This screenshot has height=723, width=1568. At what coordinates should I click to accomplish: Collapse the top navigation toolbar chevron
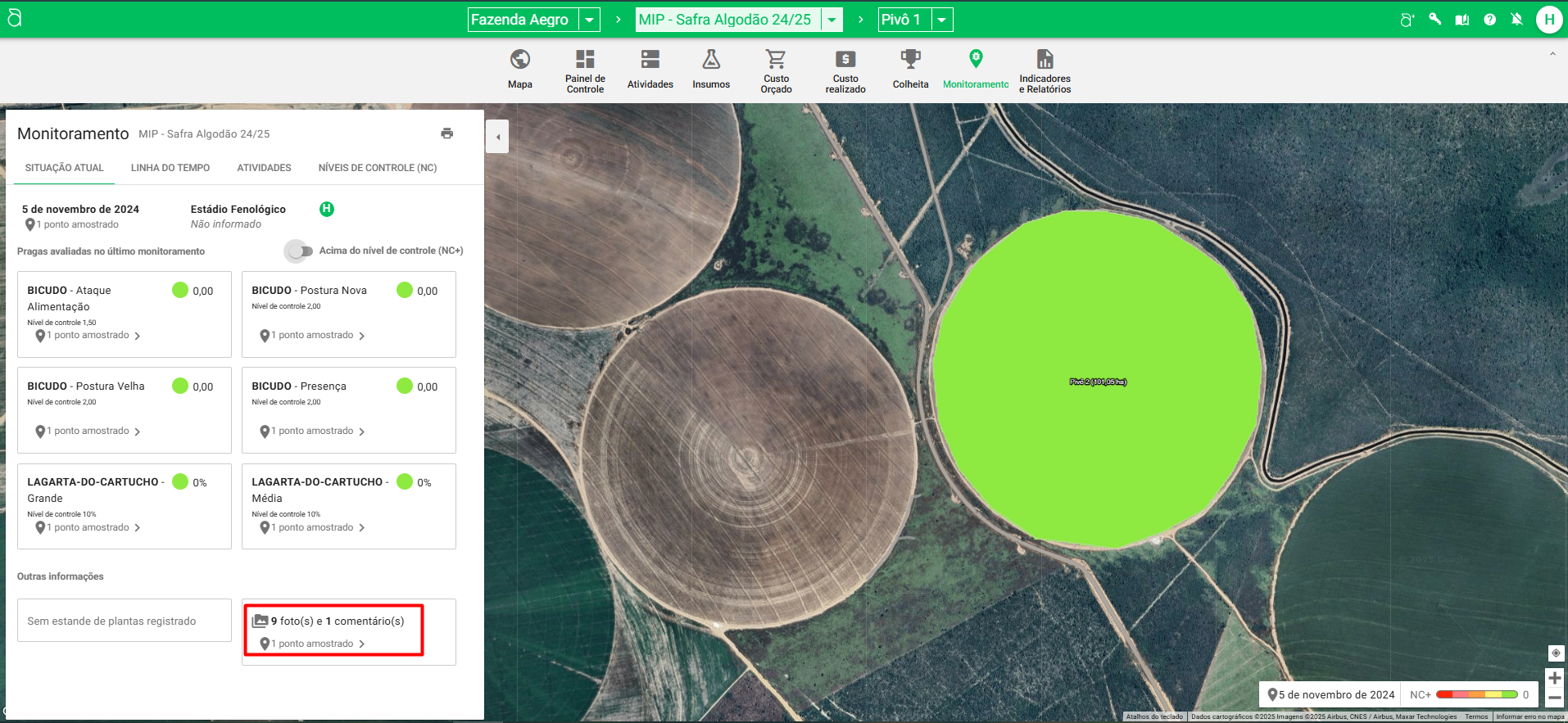tap(1552, 54)
